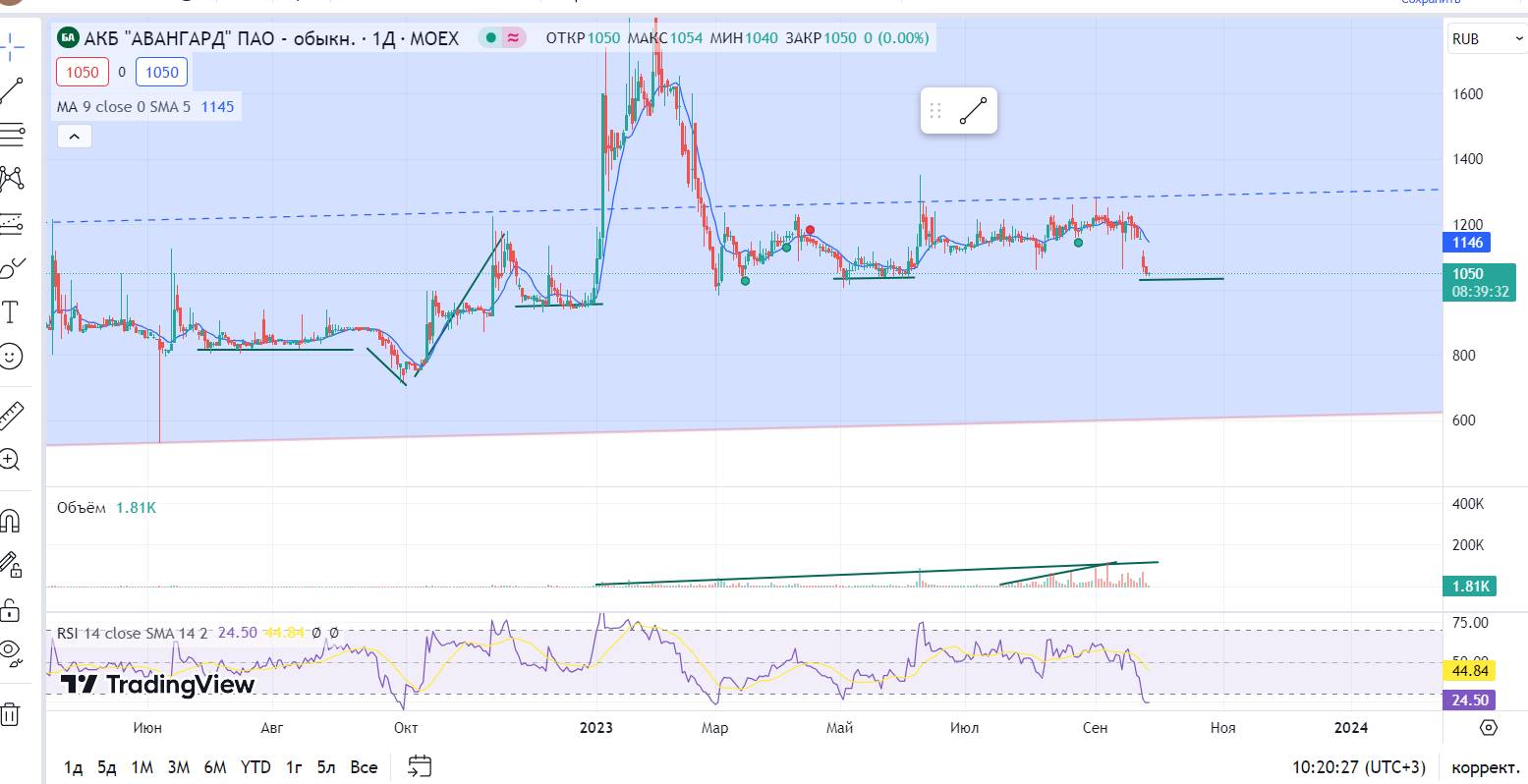Click the current price 1050 countdown label

click(x=1480, y=282)
